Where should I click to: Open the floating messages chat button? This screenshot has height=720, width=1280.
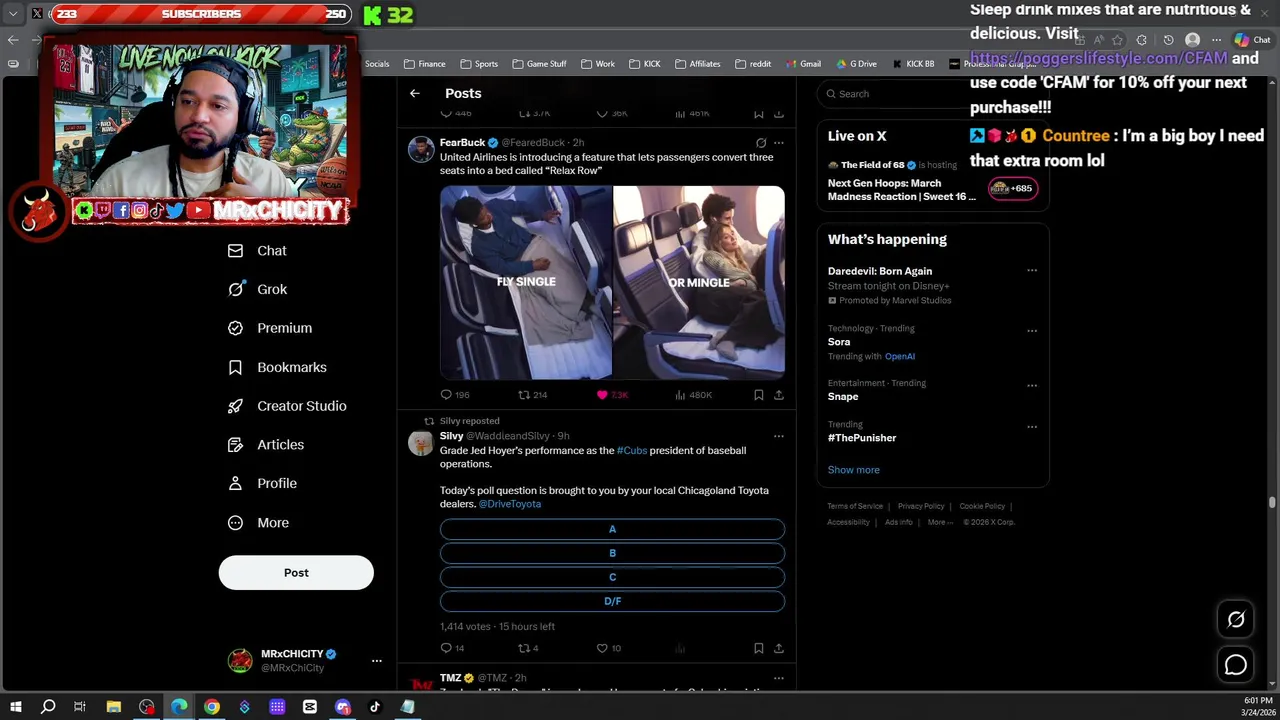[x=1236, y=665]
